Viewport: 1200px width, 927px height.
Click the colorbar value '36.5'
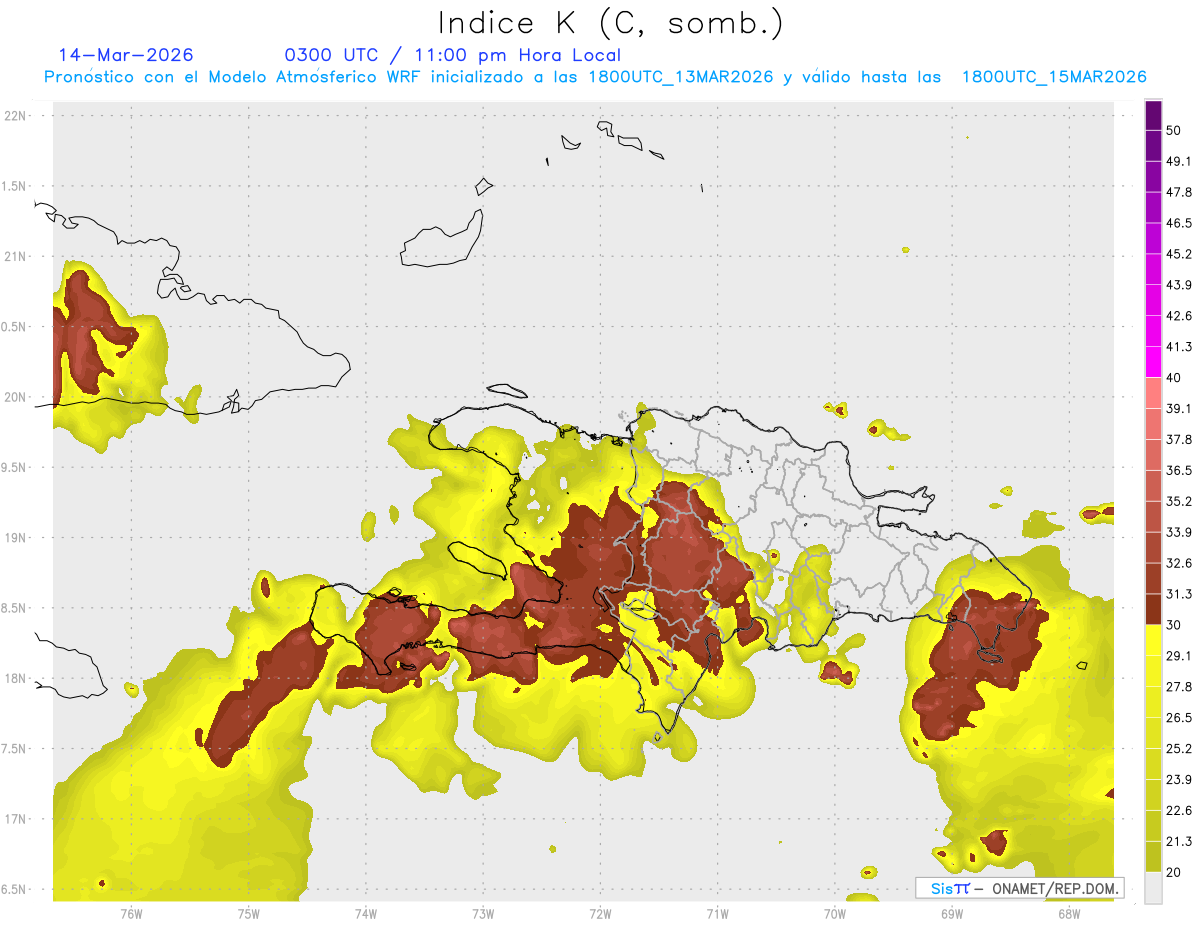pos(1179,470)
